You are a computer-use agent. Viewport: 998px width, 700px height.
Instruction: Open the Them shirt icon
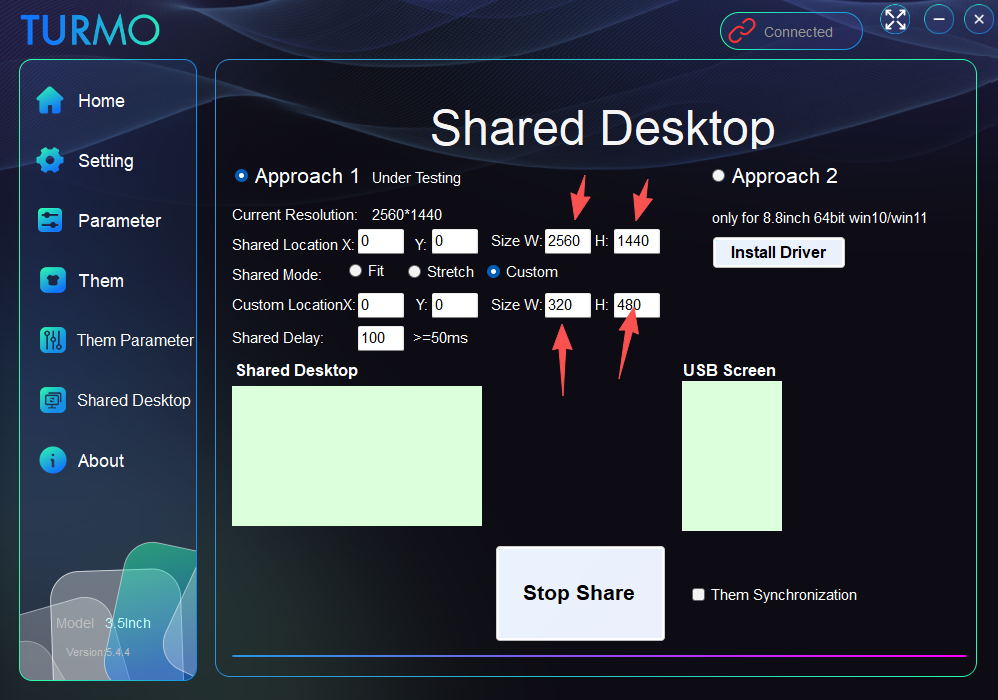[52, 280]
